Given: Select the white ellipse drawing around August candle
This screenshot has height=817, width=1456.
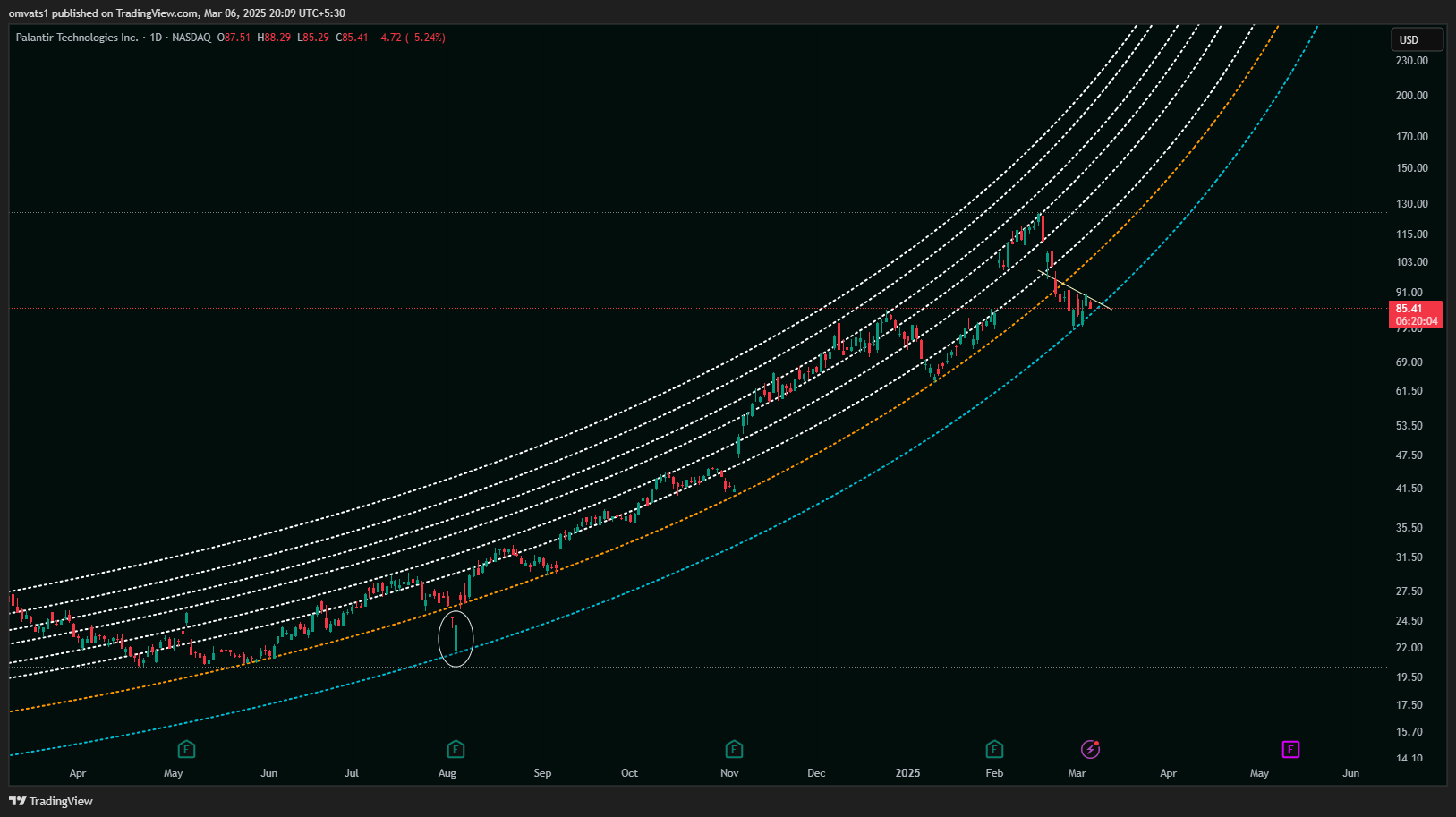Looking at the screenshot, I should (x=456, y=639).
